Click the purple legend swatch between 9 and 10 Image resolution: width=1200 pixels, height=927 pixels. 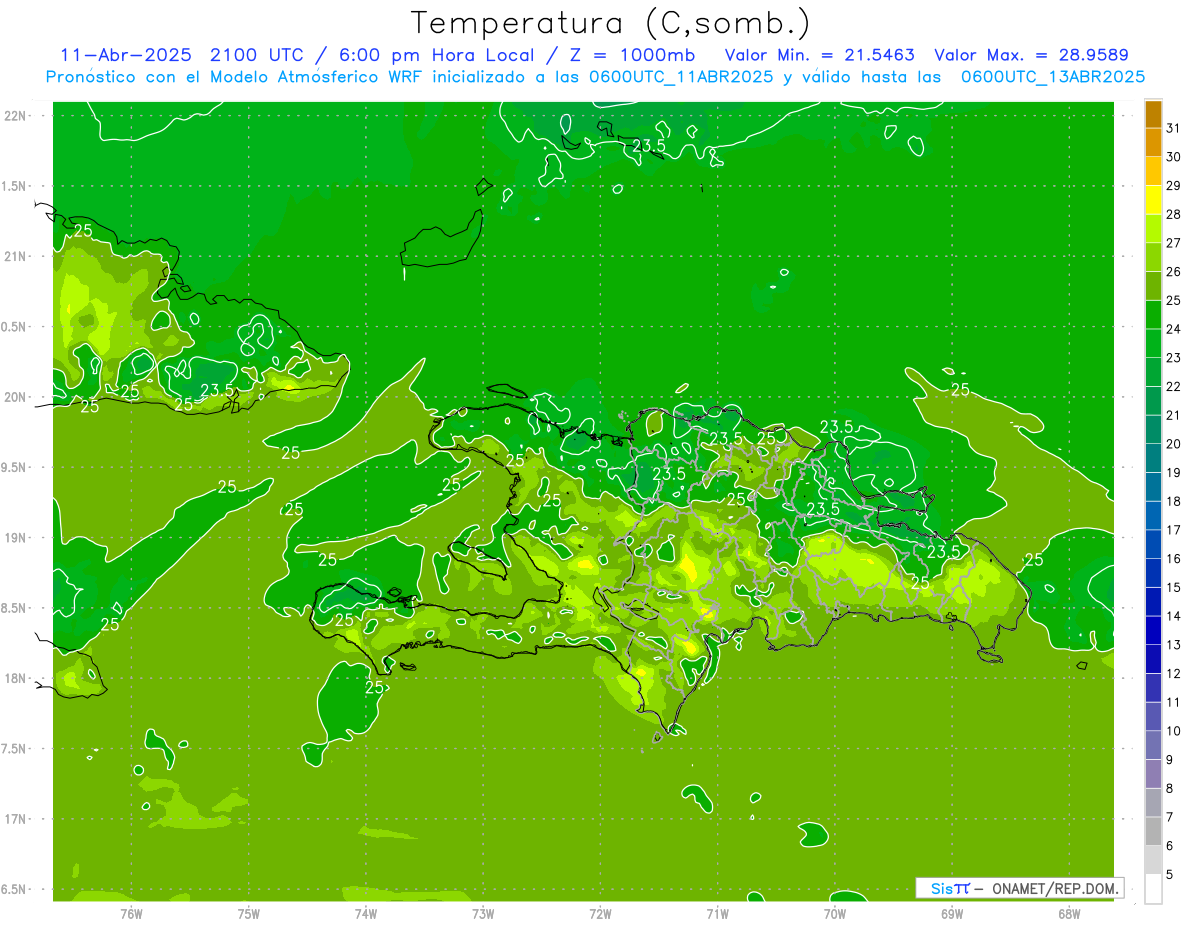tap(1153, 746)
